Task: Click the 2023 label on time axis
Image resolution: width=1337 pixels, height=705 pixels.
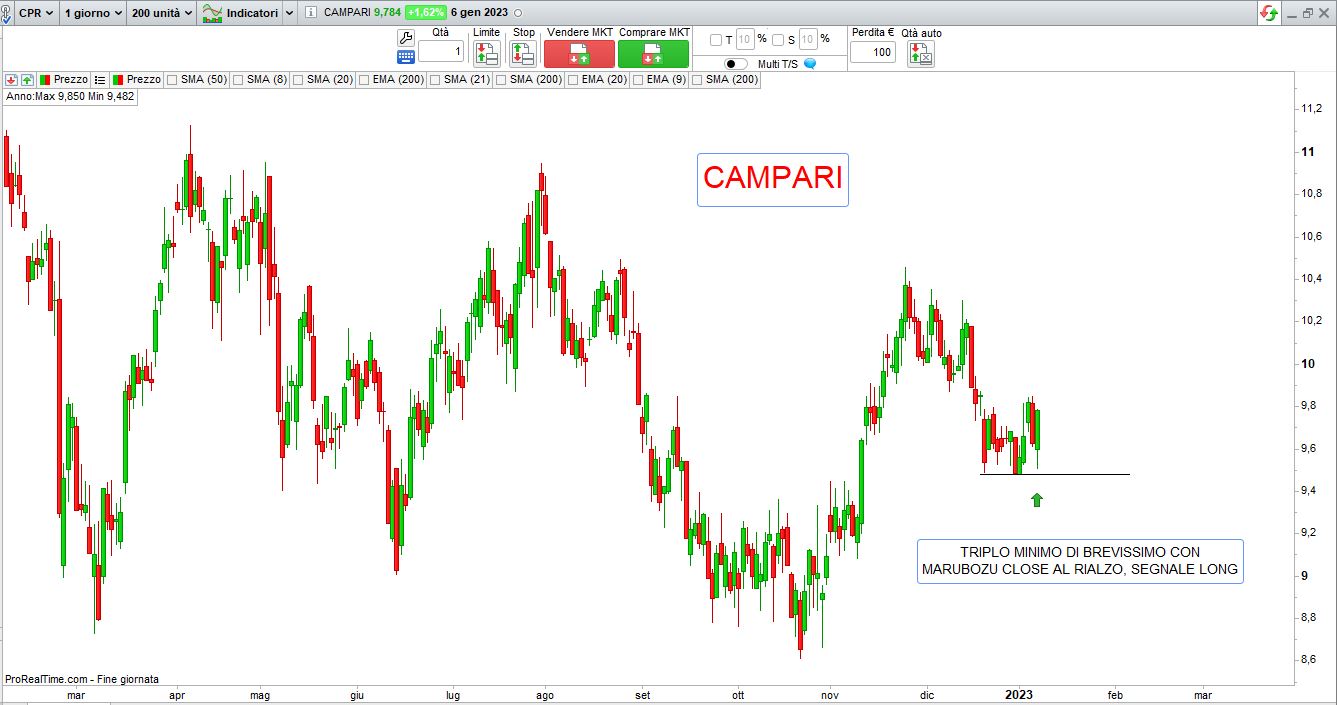Action: pos(1019,695)
